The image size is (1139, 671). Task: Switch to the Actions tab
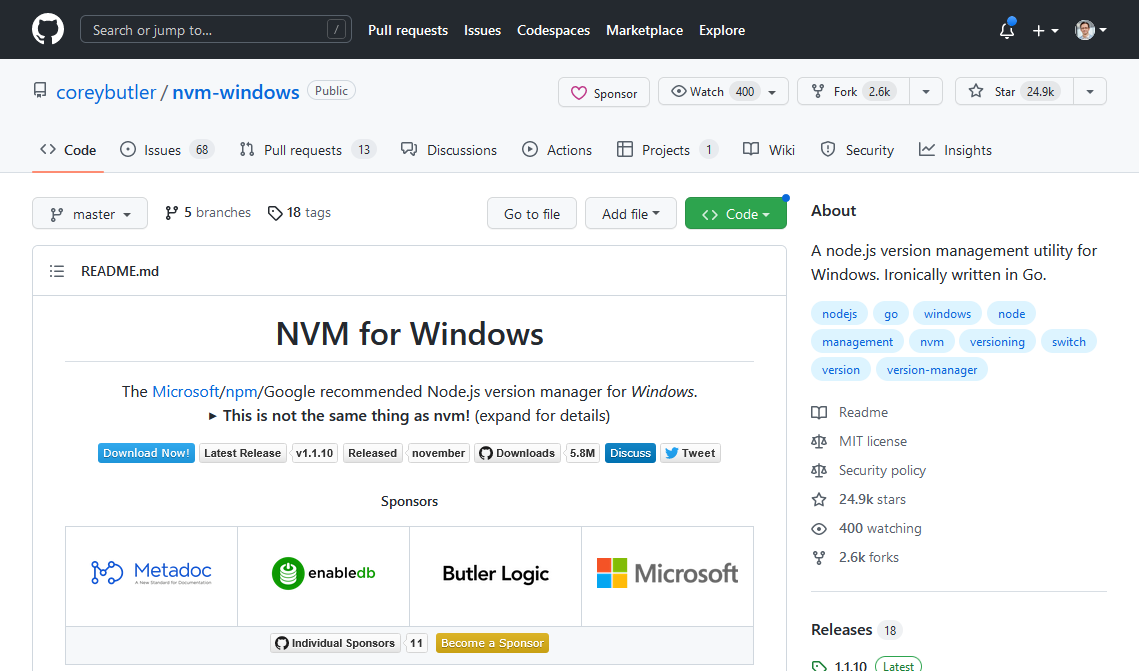pos(557,150)
